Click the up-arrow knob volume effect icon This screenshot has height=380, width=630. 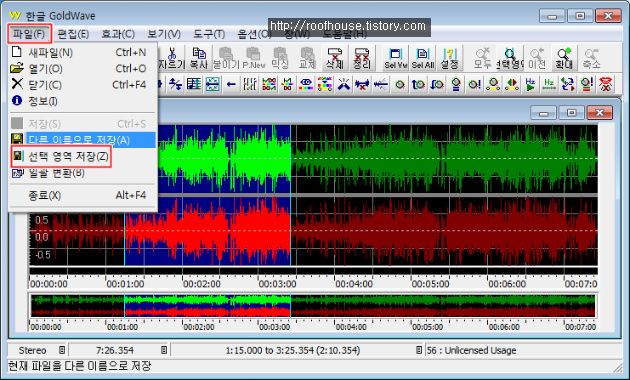point(418,84)
